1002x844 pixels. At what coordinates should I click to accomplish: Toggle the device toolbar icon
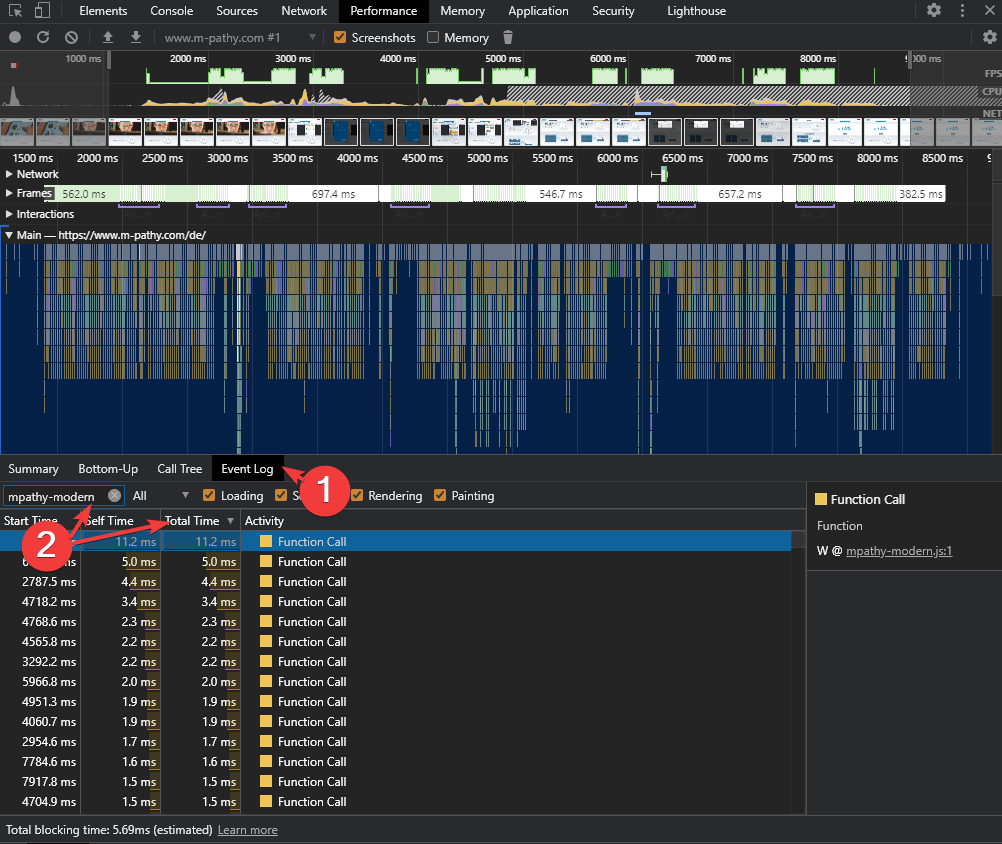pyautogui.click(x=42, y=11)
